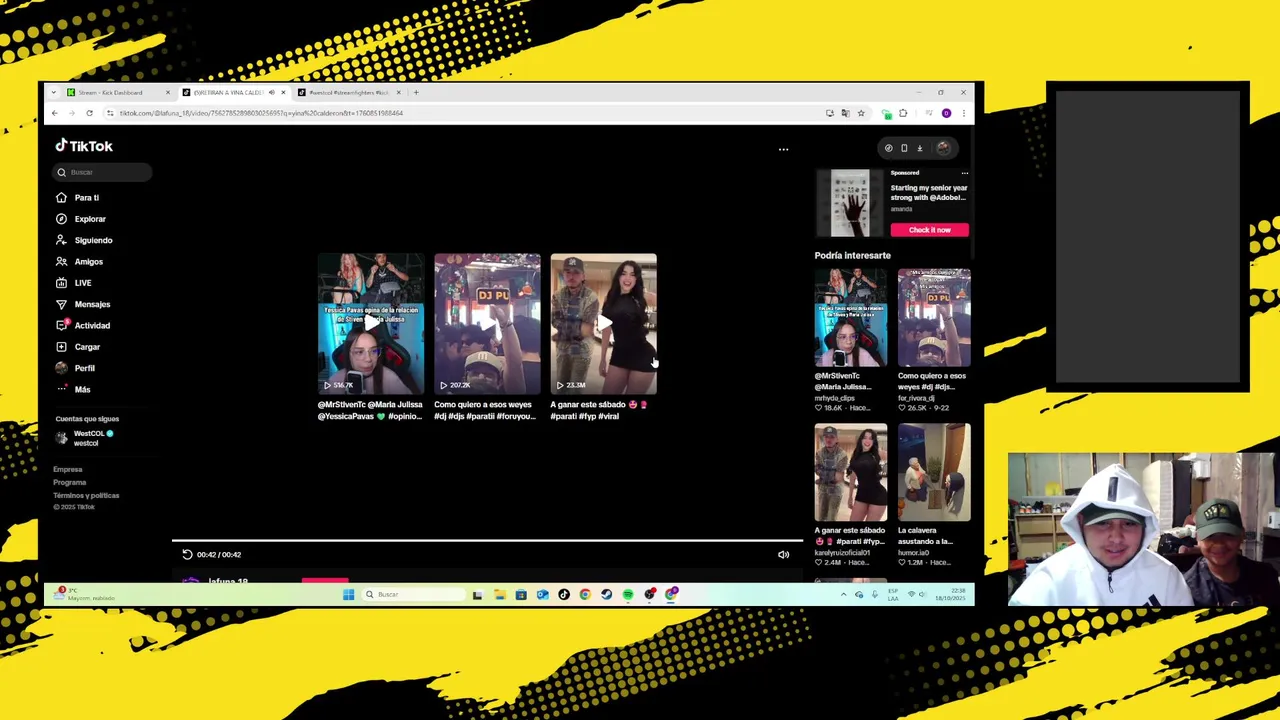Click the phone app icon in TikTok header

(x=904, y=148)
